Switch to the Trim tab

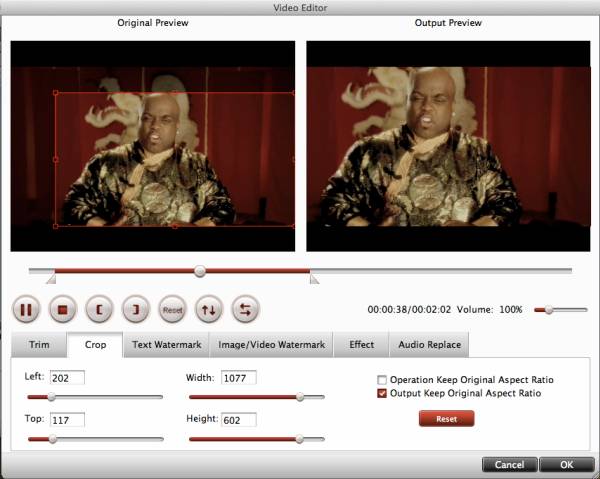coord(39,345)
